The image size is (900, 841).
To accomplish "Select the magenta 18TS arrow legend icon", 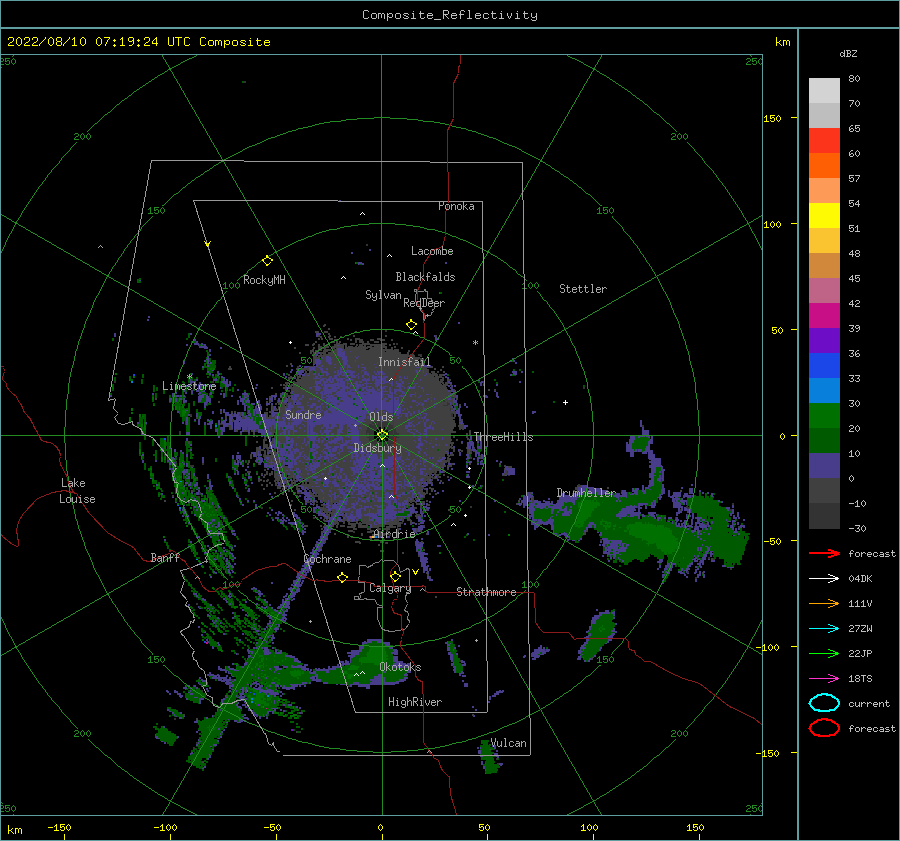I will pyautogui.click(x=824, y=679).
